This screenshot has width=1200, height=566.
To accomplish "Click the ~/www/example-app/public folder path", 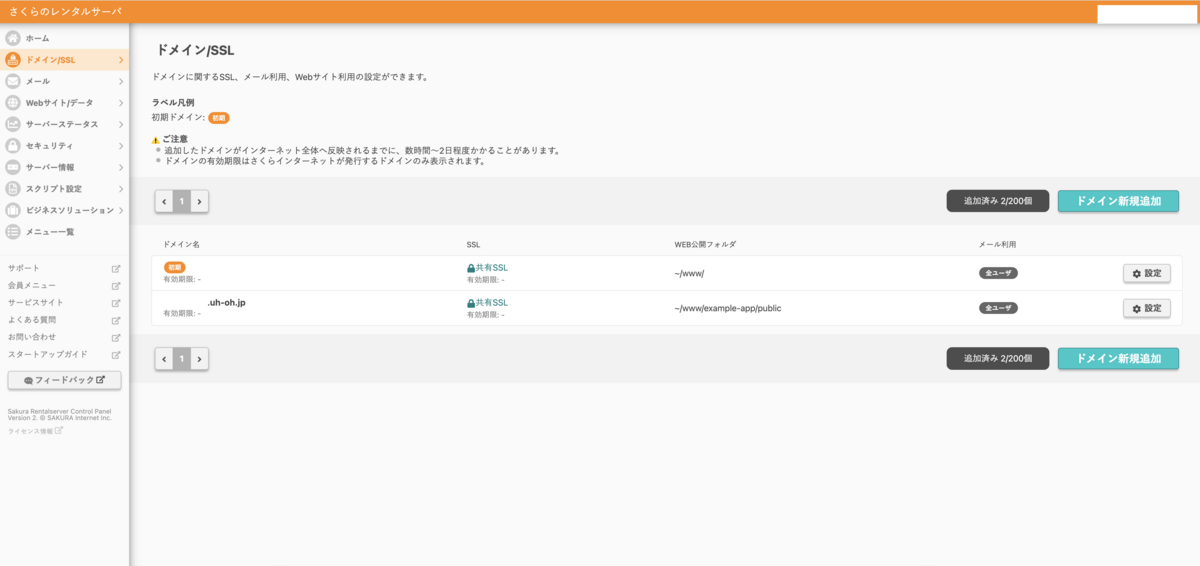I will tap(728, 308).
